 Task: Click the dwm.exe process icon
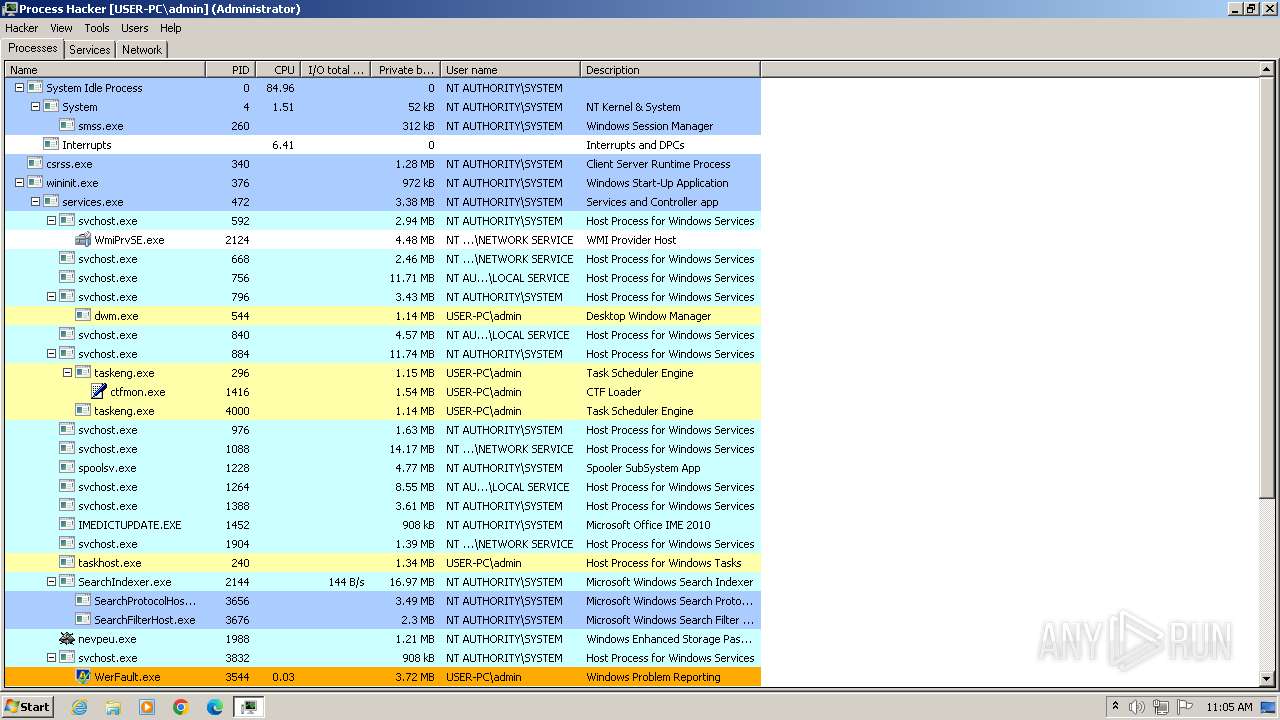(83, 316)
